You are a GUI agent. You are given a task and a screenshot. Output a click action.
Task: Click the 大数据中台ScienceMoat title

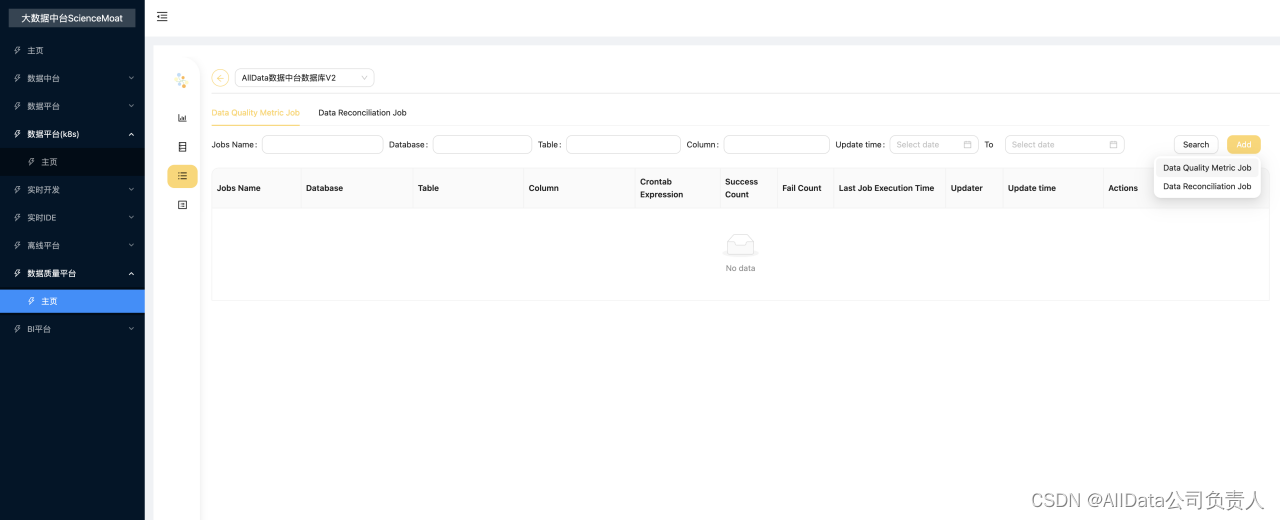(72, 18)
